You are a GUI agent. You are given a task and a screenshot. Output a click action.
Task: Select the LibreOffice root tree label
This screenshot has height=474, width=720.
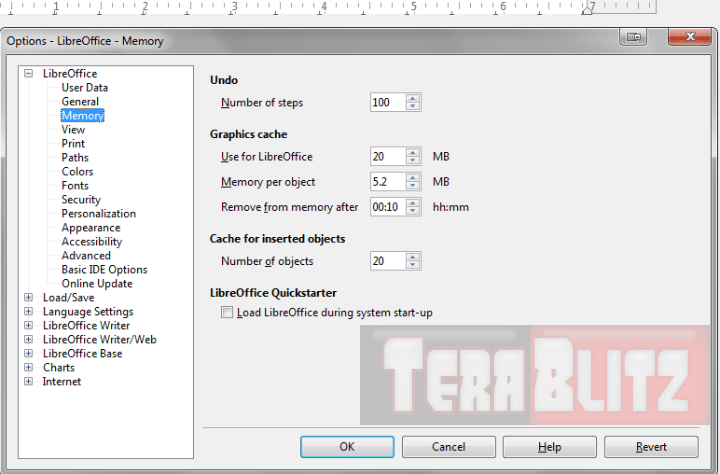(x=70, y=73)
